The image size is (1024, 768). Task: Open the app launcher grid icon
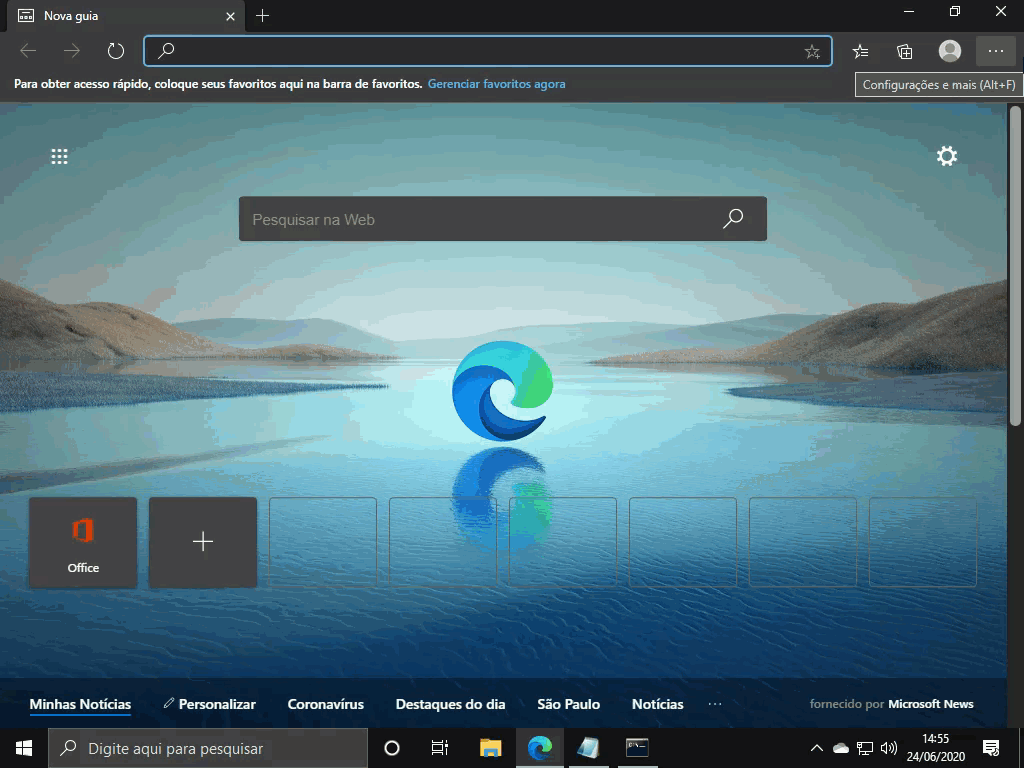coord(59,156)
